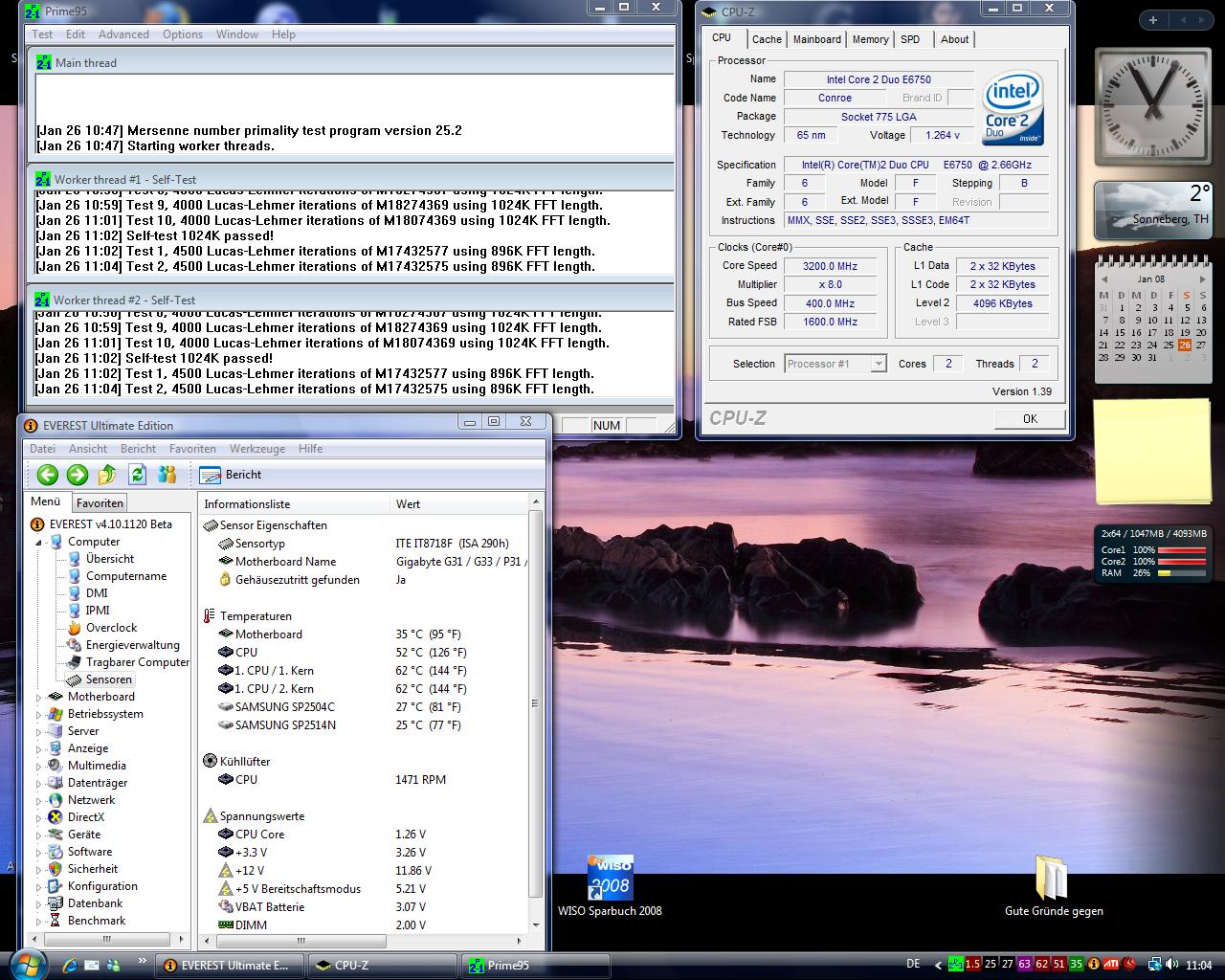Viewport: 1225px width, 980px height.
Task: Click the yellow sticky note gadget
Action: pos(1154,452)
